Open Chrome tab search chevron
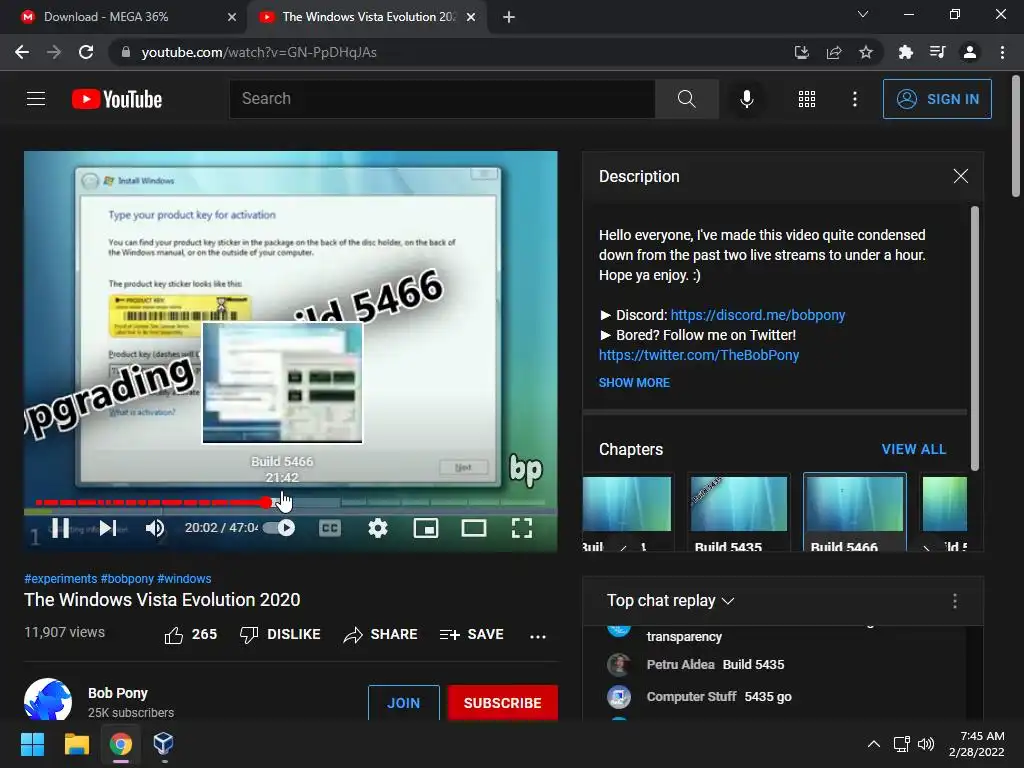The image size is (1024, 768). 863,14
